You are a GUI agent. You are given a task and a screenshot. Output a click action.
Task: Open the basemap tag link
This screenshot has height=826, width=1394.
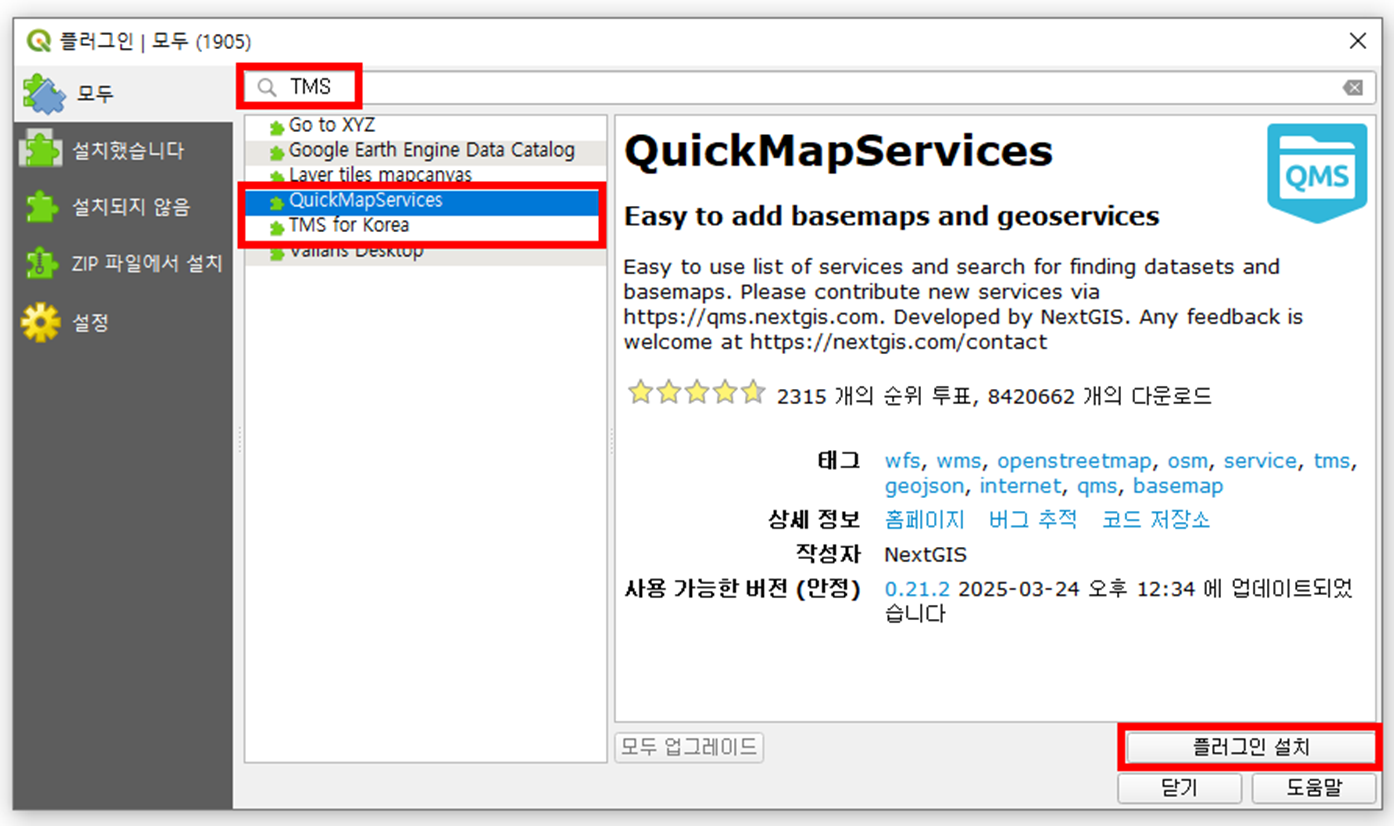click(1178, 487)
